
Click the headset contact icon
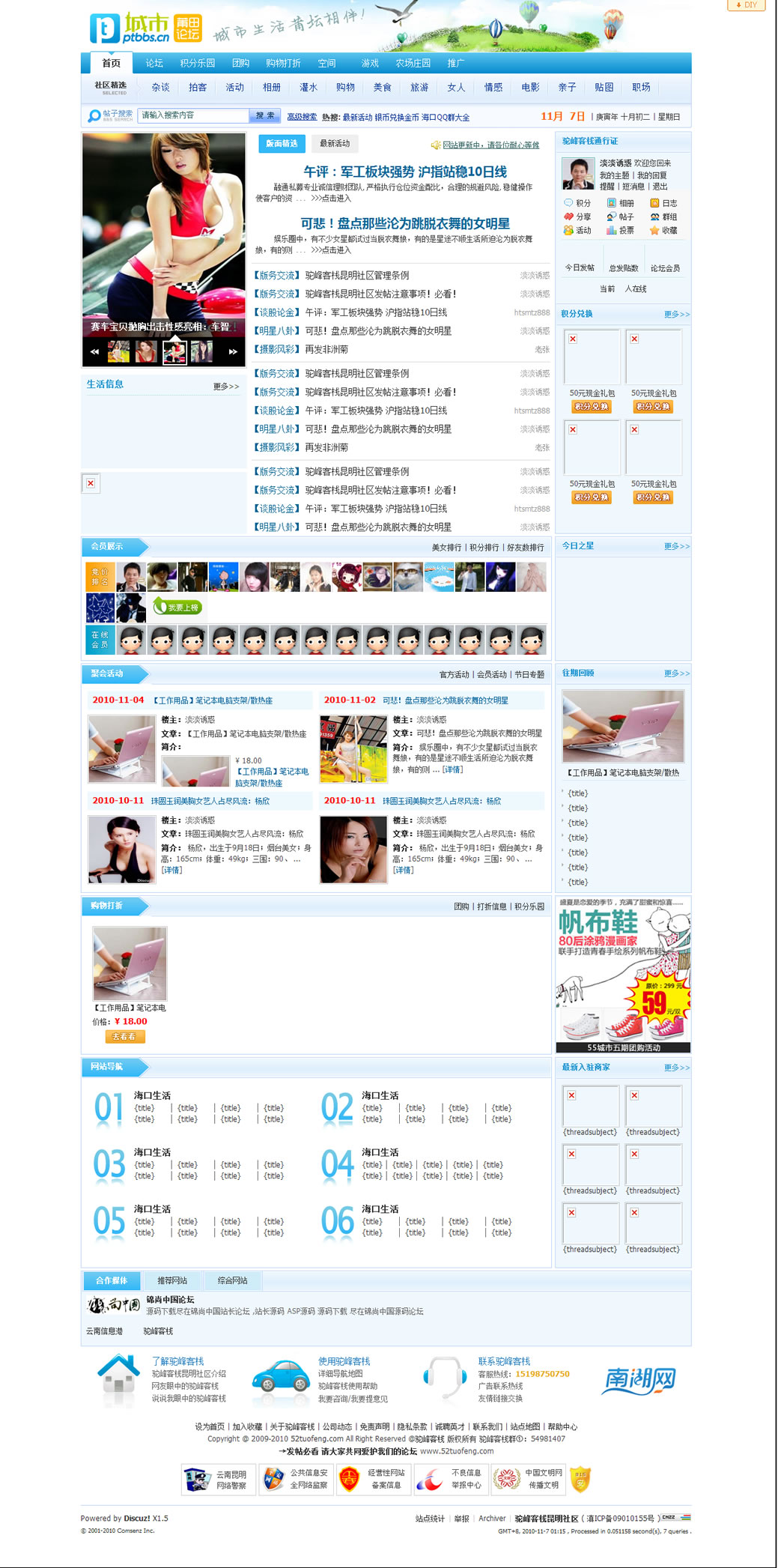pos(445,1378)
